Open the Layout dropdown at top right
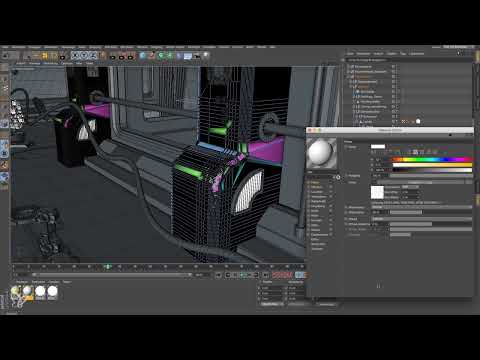 click(x=458, y=47)
